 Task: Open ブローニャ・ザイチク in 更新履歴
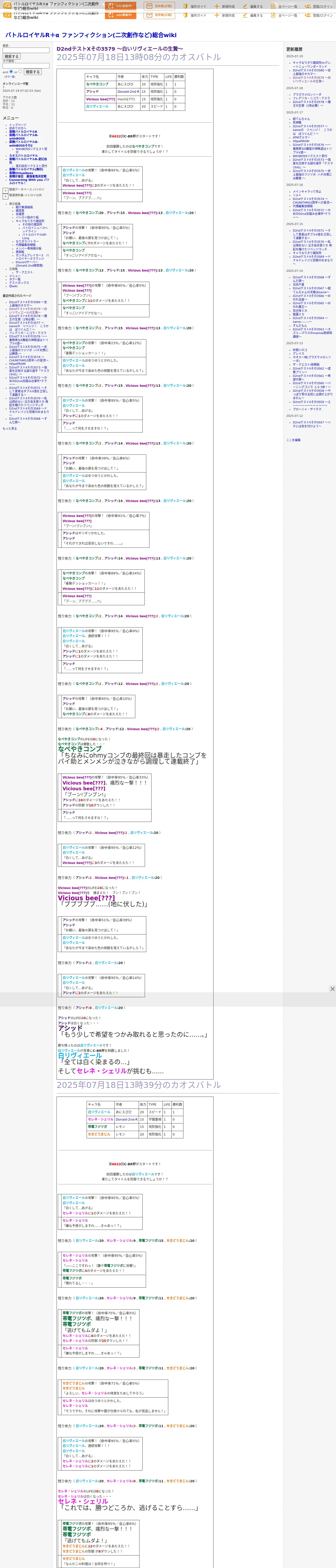coord(307,409)
